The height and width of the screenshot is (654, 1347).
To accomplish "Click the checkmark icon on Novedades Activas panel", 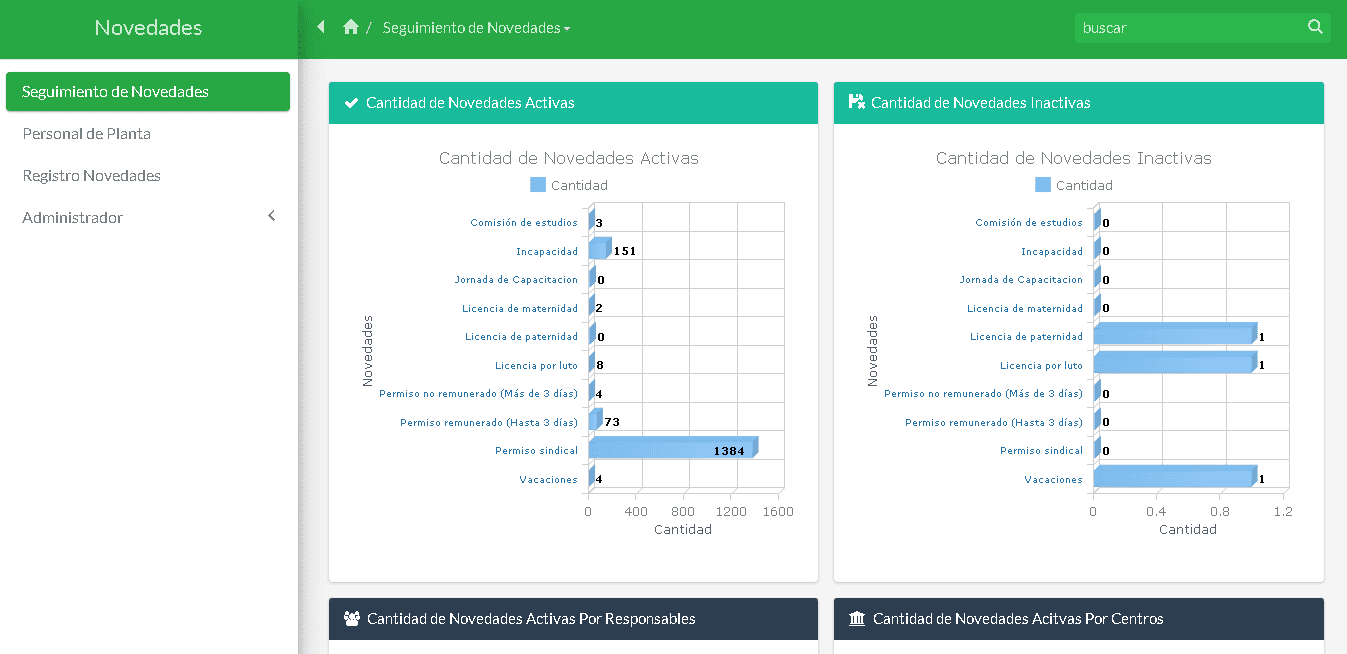I will 351,103.
